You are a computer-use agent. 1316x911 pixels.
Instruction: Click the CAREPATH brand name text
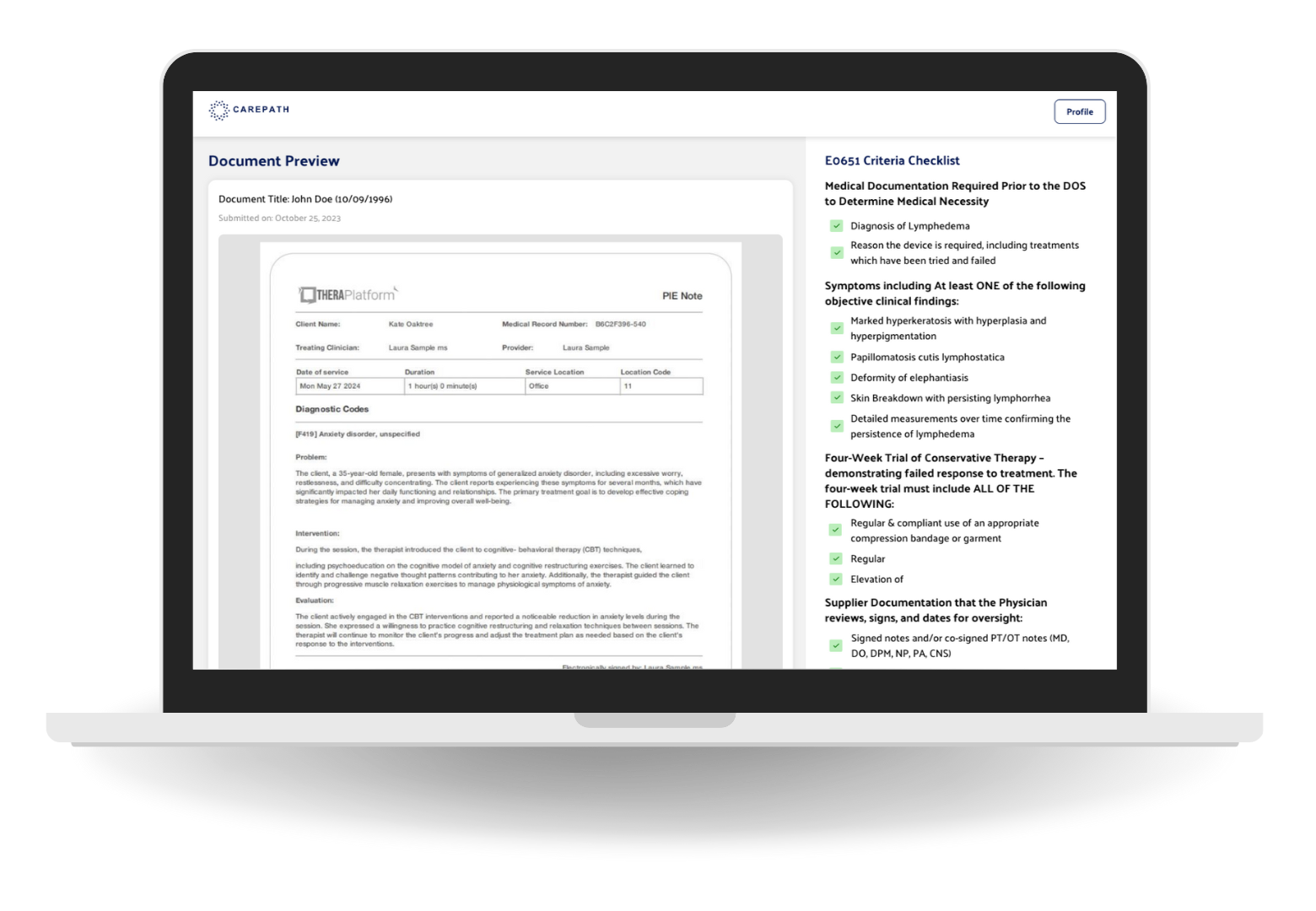tap(261, 110)
